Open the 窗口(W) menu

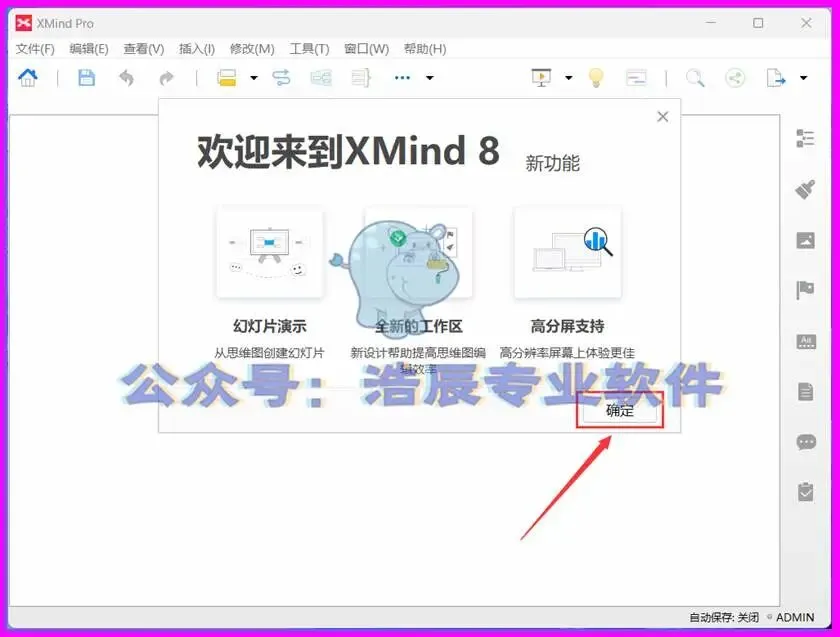tap(366, 49)
